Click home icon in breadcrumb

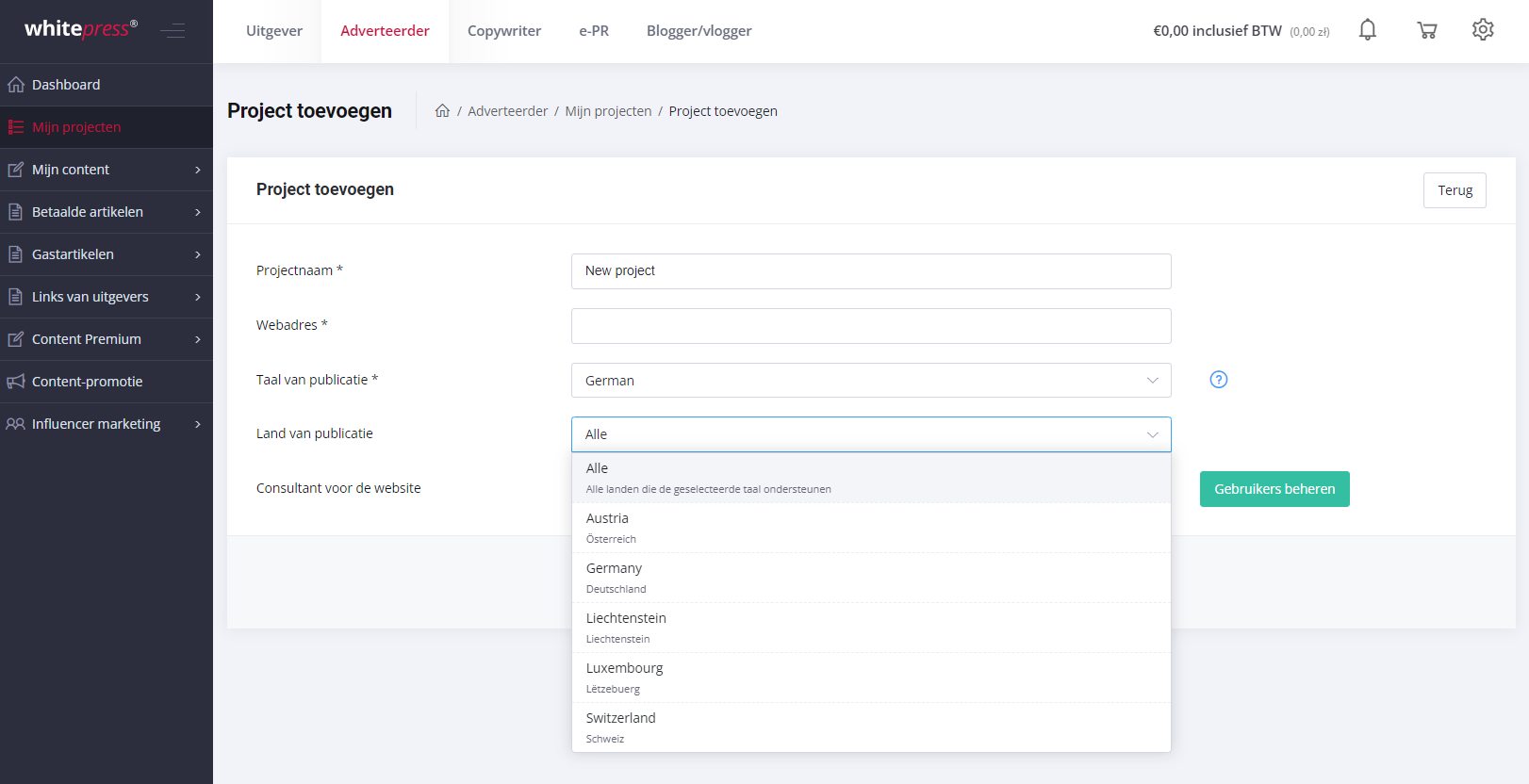pyautogui.click(x=442, y=110)
